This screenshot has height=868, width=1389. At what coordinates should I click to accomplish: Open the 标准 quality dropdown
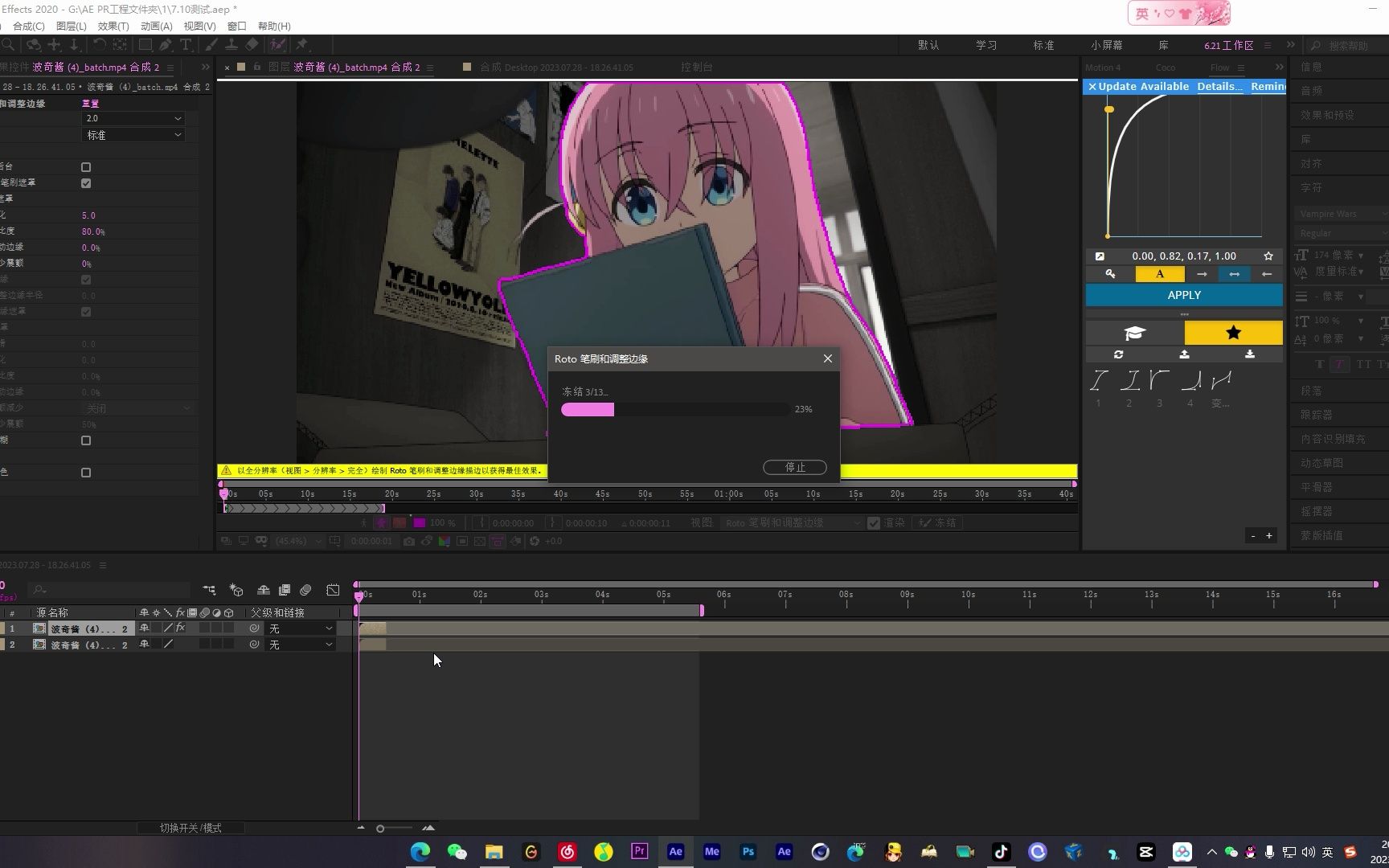(134, 135)
